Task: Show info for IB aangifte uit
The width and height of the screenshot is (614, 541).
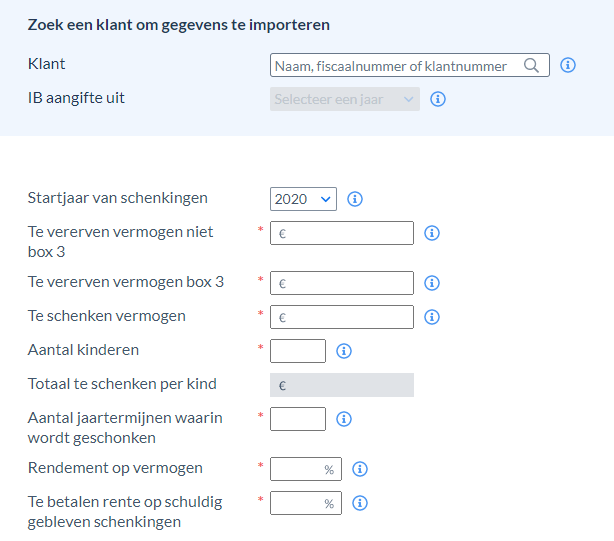Action: click(x=438, y=99)
